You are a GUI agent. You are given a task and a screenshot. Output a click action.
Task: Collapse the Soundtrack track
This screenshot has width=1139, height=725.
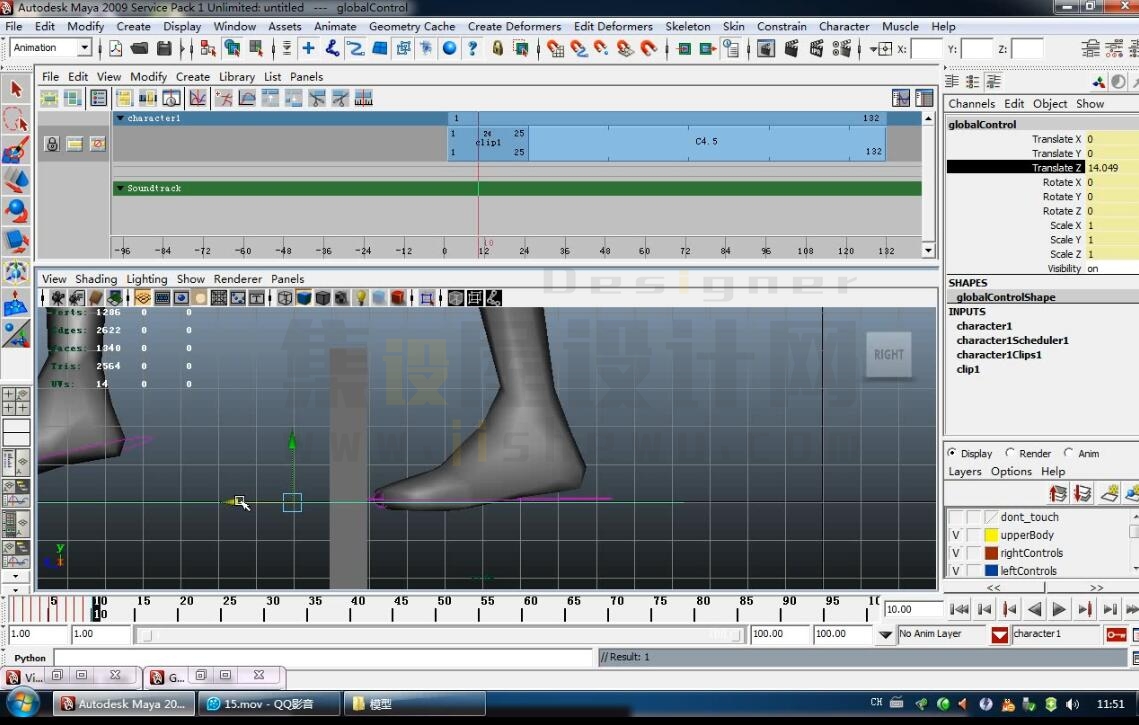click(x=120, y=188)
